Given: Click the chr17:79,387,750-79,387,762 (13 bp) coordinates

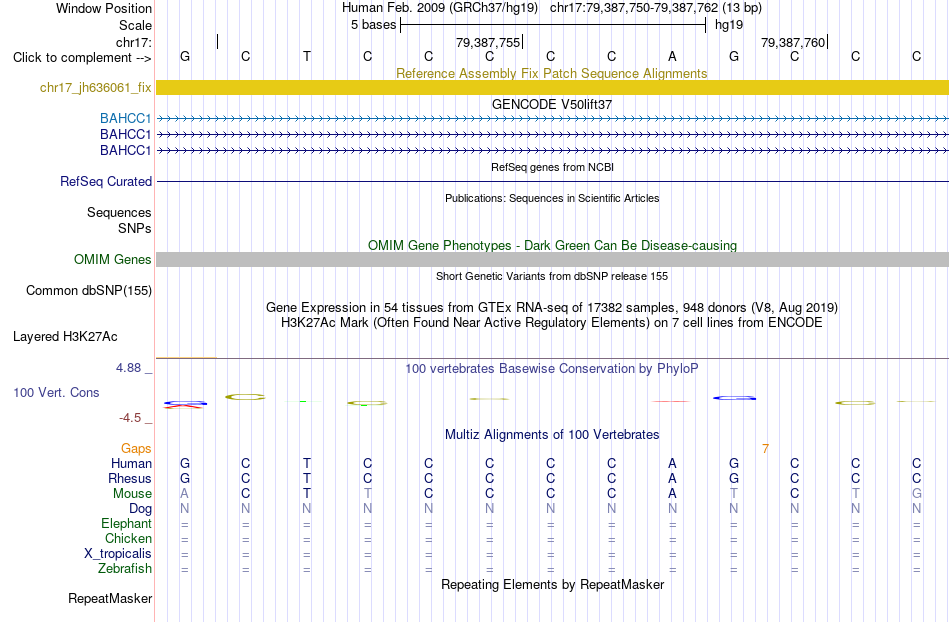Looking at the screenshot, I should pyautogui.click(x=656, y=8).
